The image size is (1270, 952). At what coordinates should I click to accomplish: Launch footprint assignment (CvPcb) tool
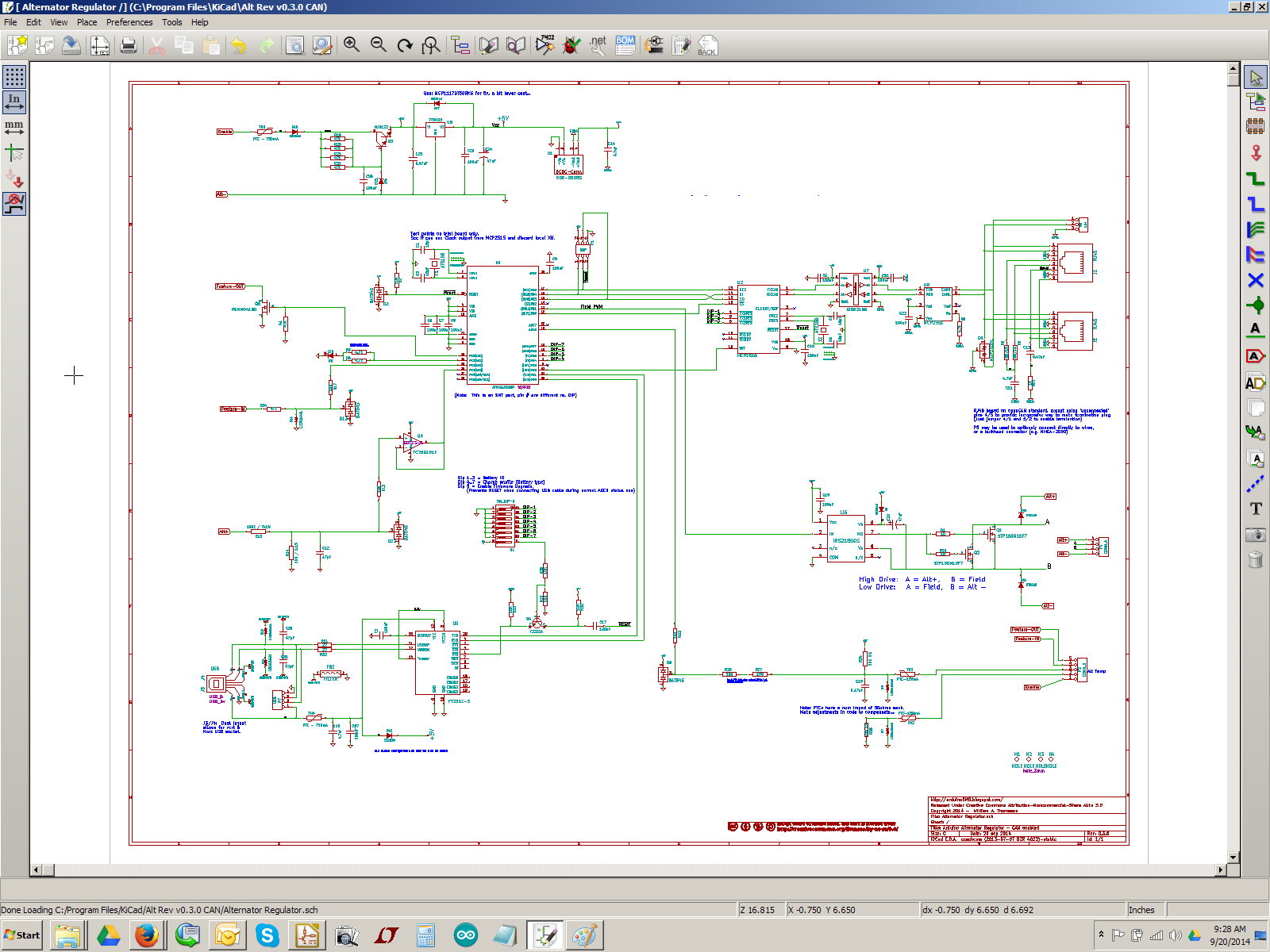(653, 45)
